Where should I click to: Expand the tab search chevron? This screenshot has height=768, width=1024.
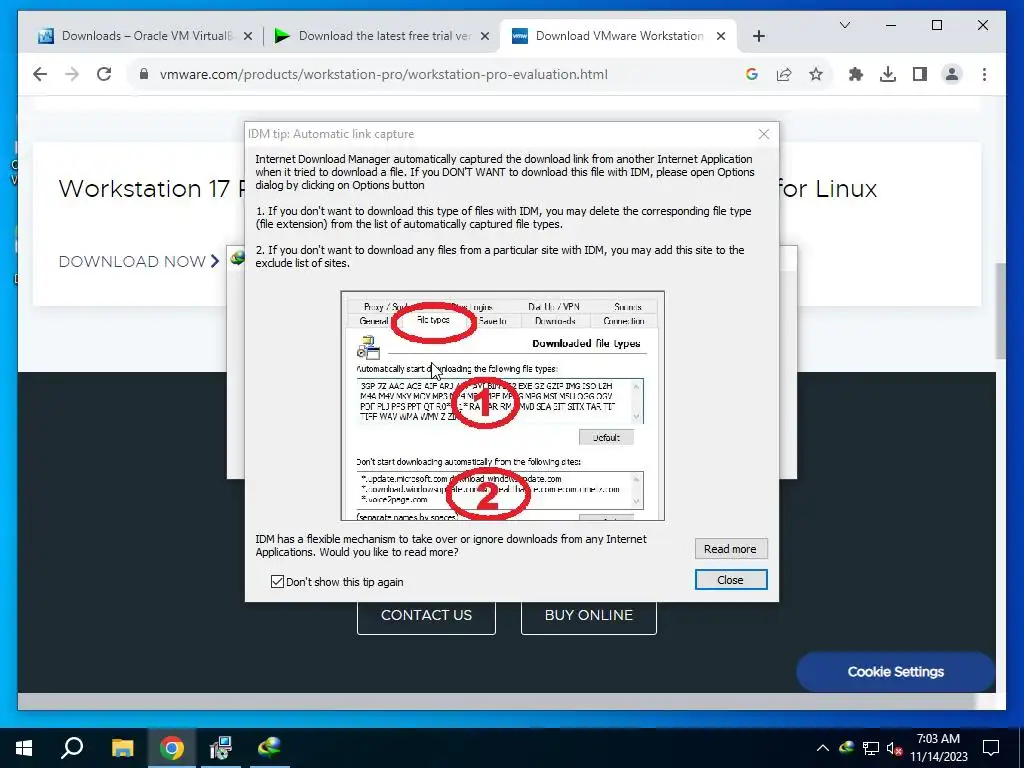pos(844,25)
